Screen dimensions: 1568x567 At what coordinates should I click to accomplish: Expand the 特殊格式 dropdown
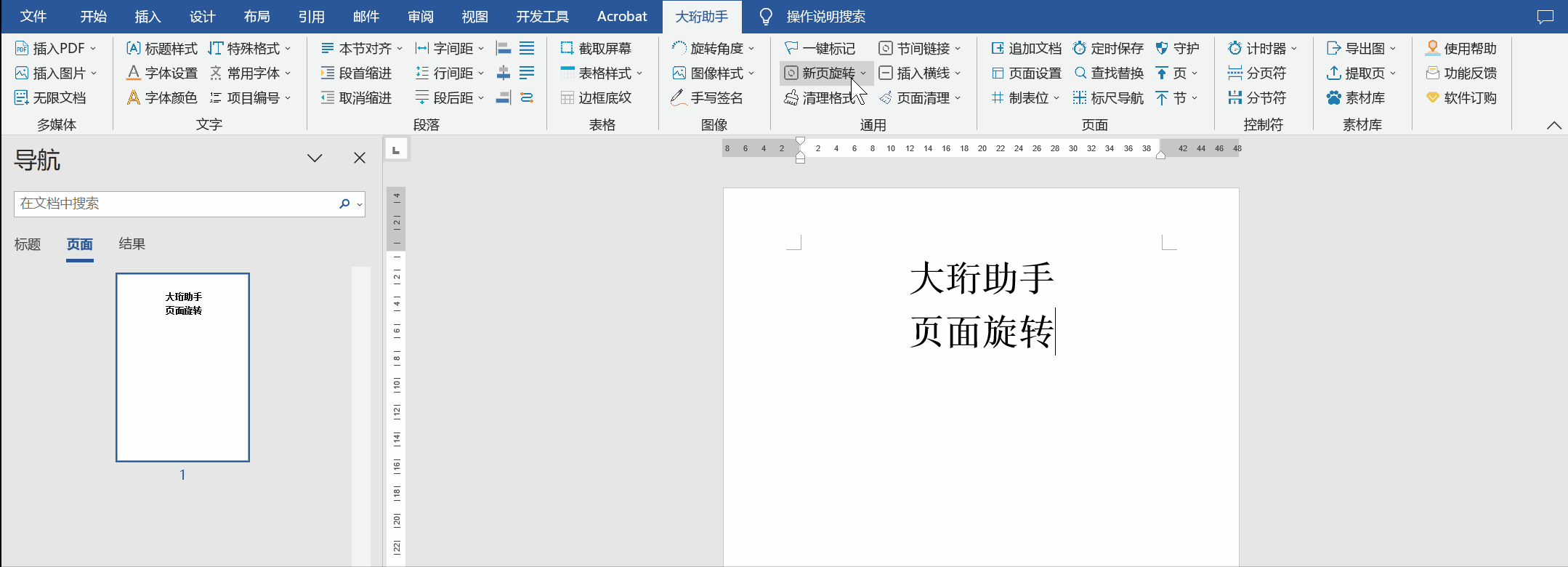[x=288, y=49]
